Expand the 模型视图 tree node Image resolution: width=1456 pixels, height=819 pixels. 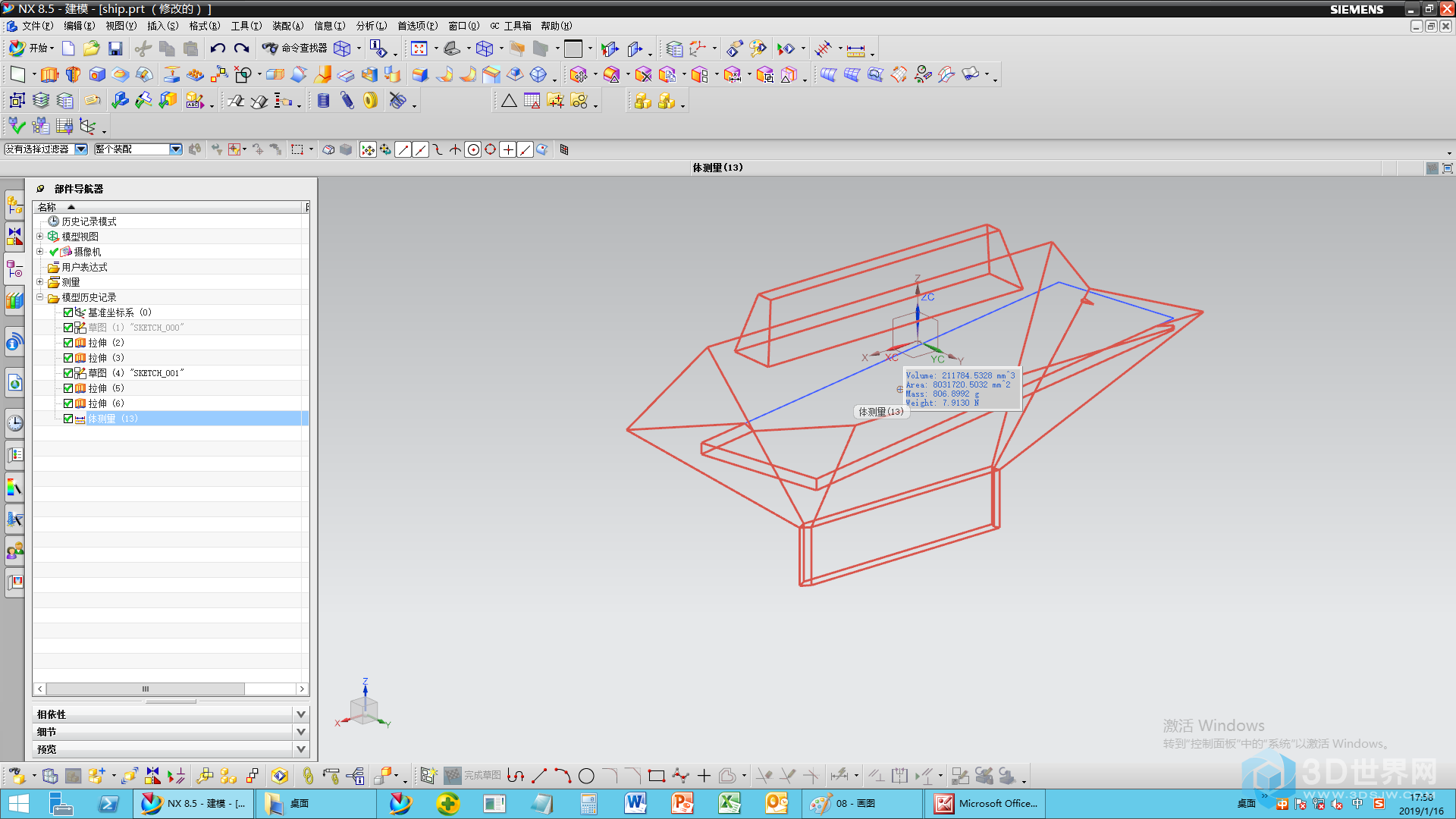[x=40, y=237]
